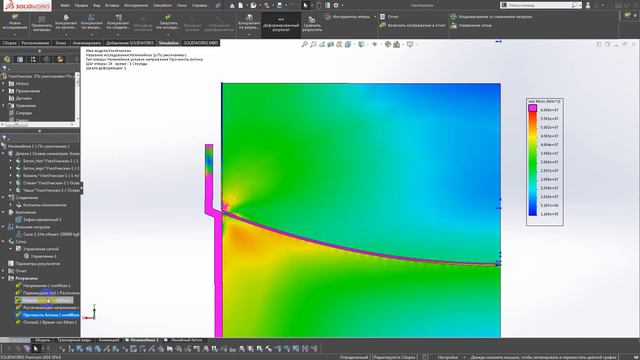
Task: Click SolidWorks logo at top left
Action: 27,6
